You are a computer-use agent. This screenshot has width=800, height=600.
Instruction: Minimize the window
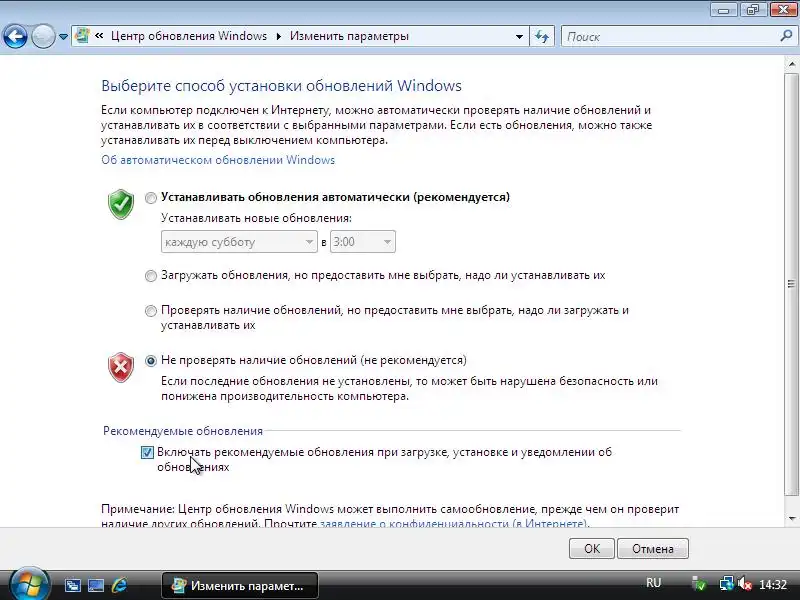pos(723,10)
